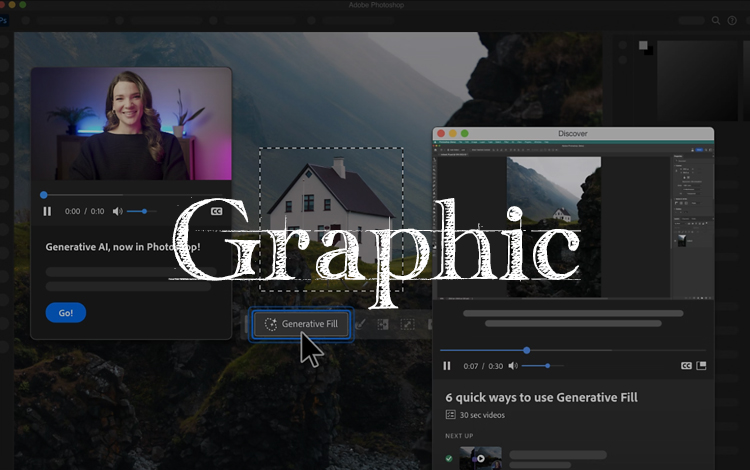Click the green completed checkmark icon
This screenshot has height=470, width=750.
[449, 459]
